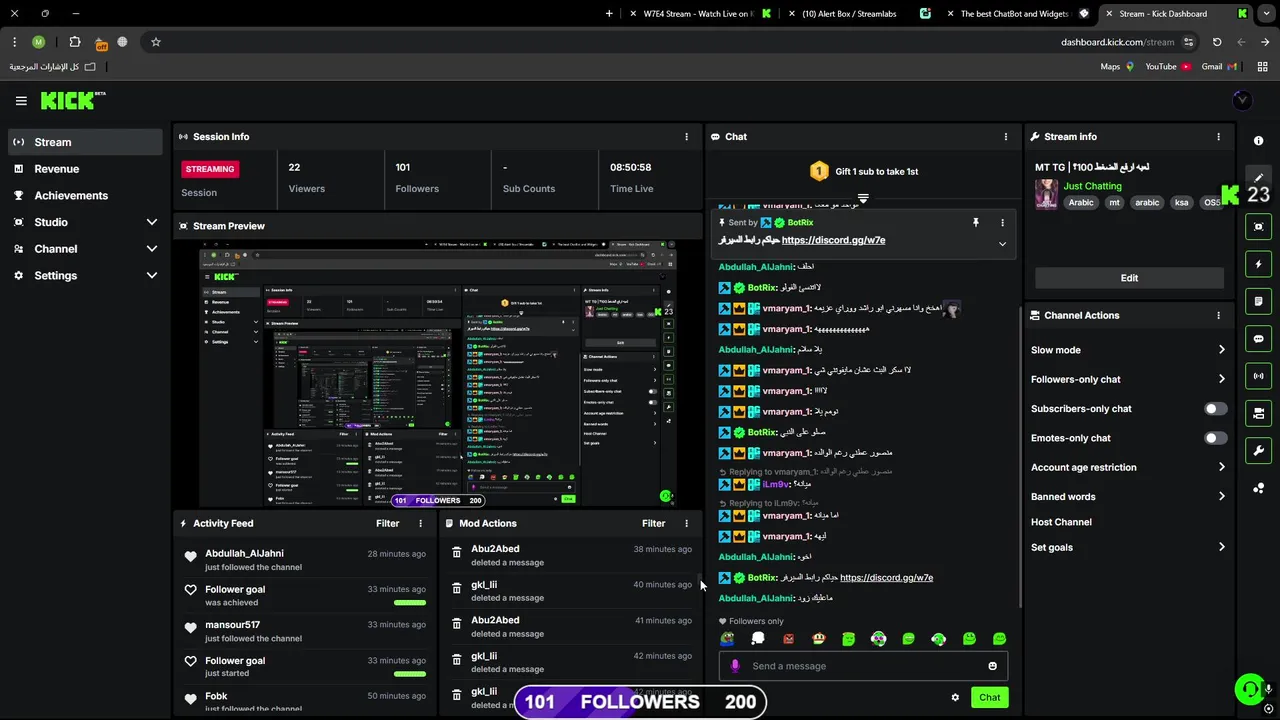Click Follower goal just started progress bar

click(x=410, y=674)
